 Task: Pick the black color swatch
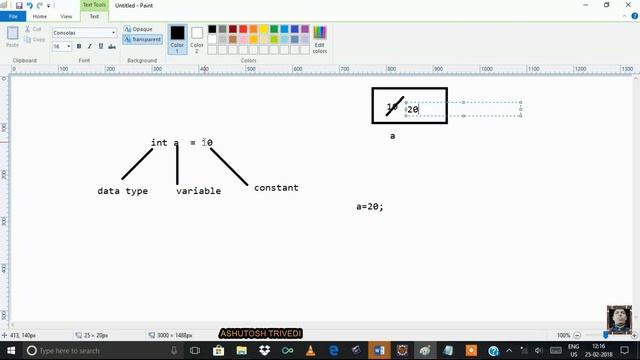(212, 29)
